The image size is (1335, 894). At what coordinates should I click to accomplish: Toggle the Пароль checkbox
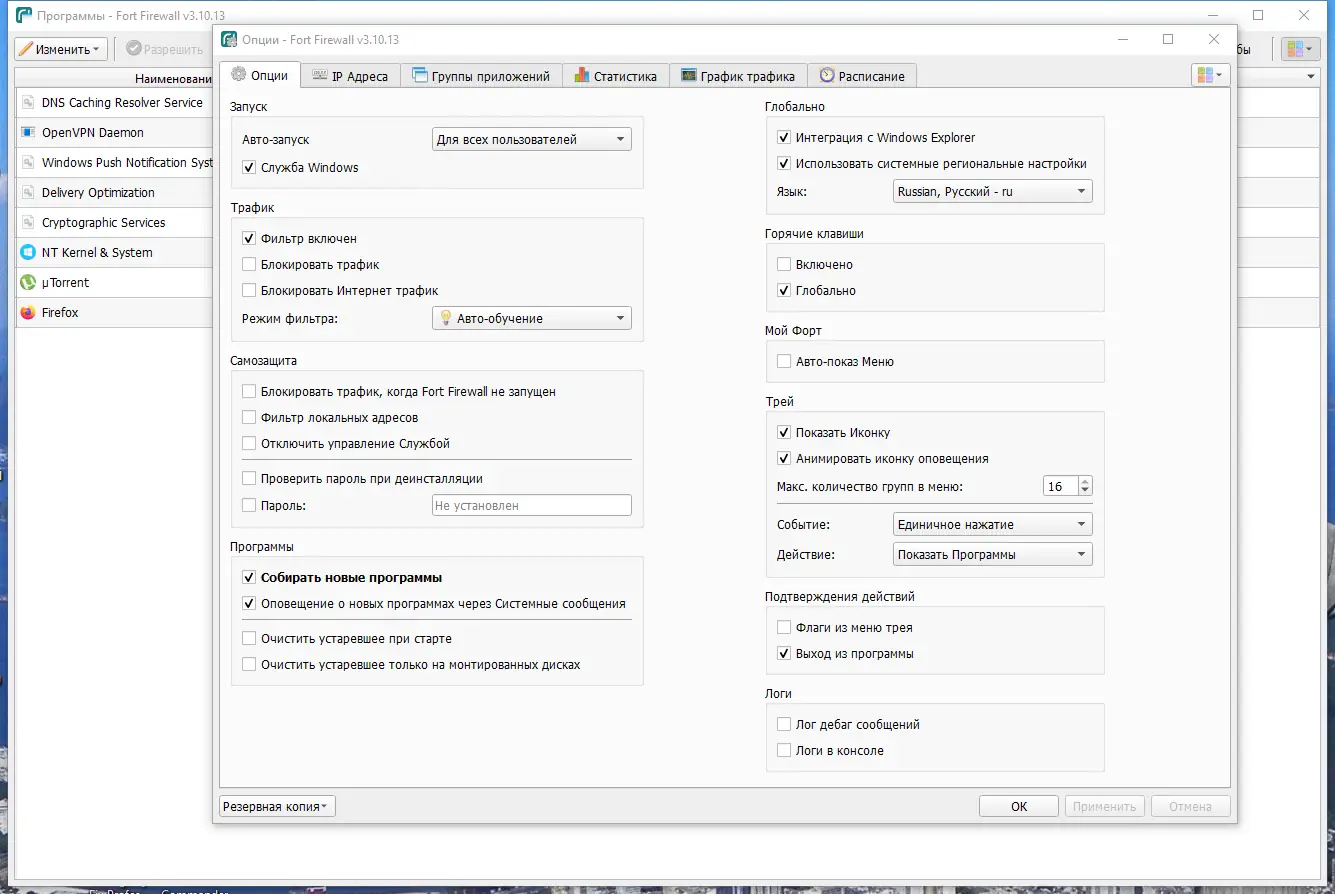pyautogui.click(x=249, y=505)
